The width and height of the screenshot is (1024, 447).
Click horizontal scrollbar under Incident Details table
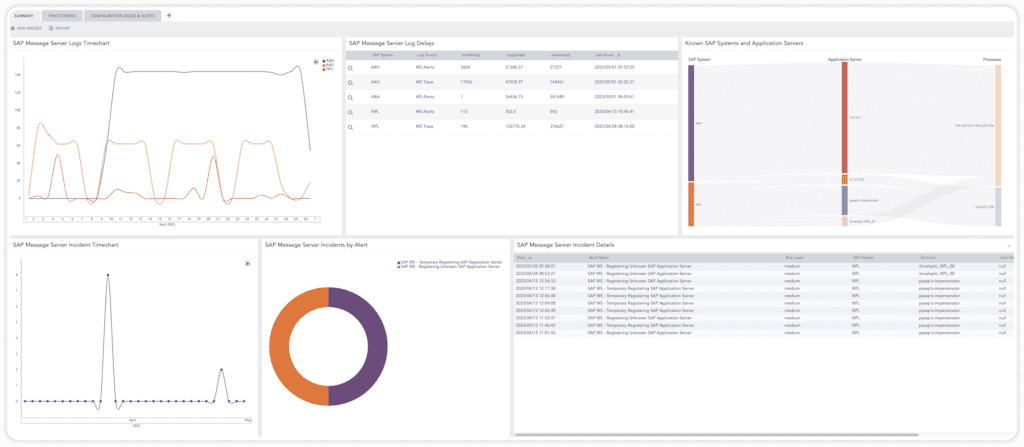click(x=716, y=435)
